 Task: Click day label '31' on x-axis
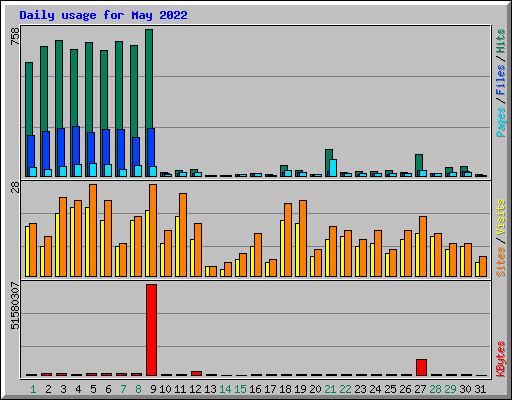point(480,389)
